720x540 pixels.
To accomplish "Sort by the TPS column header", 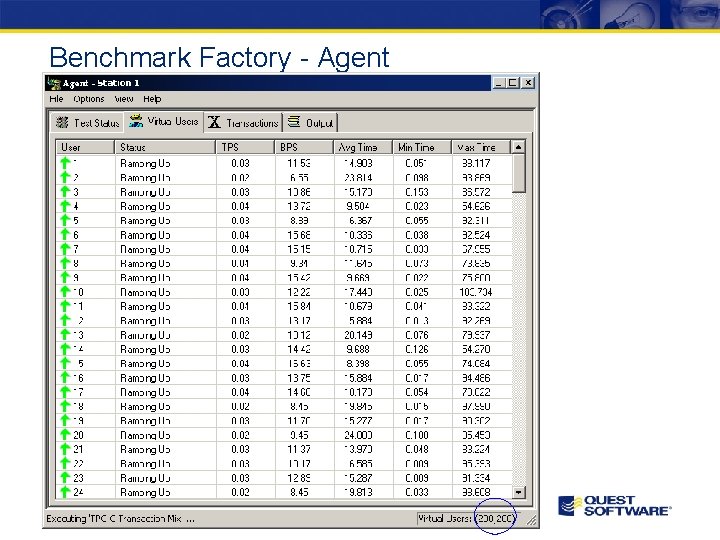I will 245,147.
